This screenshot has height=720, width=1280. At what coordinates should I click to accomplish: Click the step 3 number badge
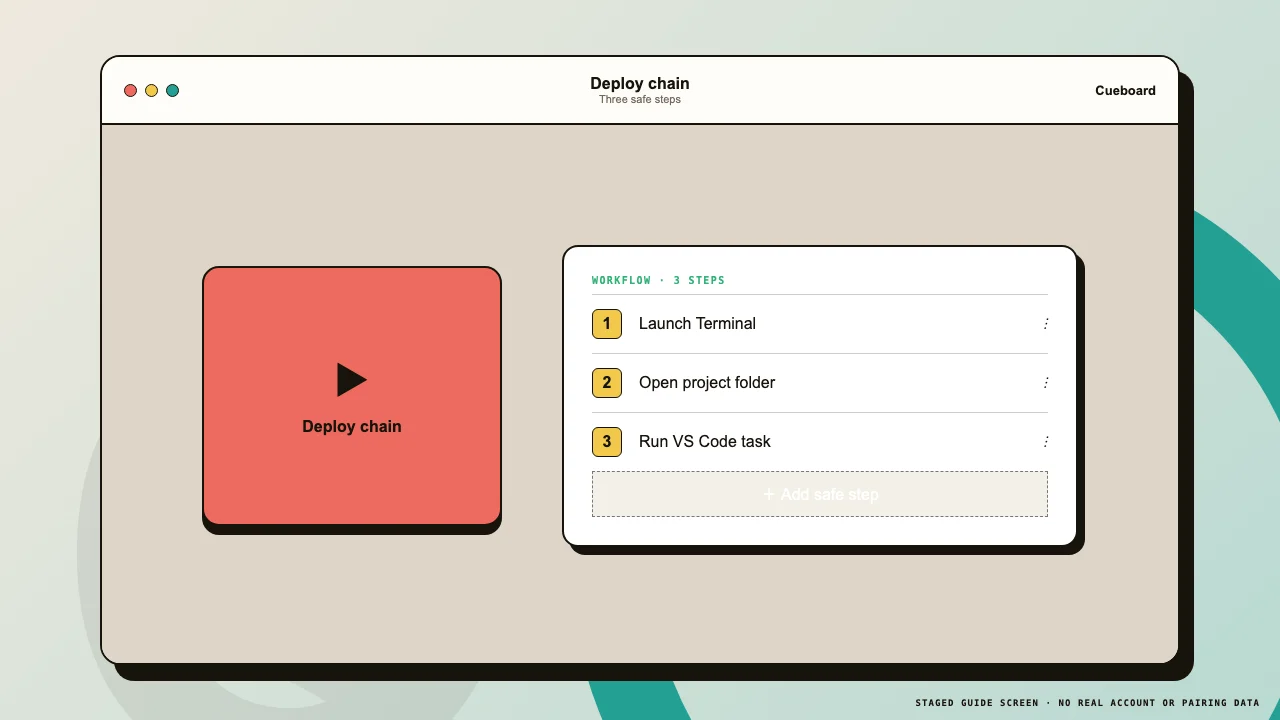coord(607,442)
